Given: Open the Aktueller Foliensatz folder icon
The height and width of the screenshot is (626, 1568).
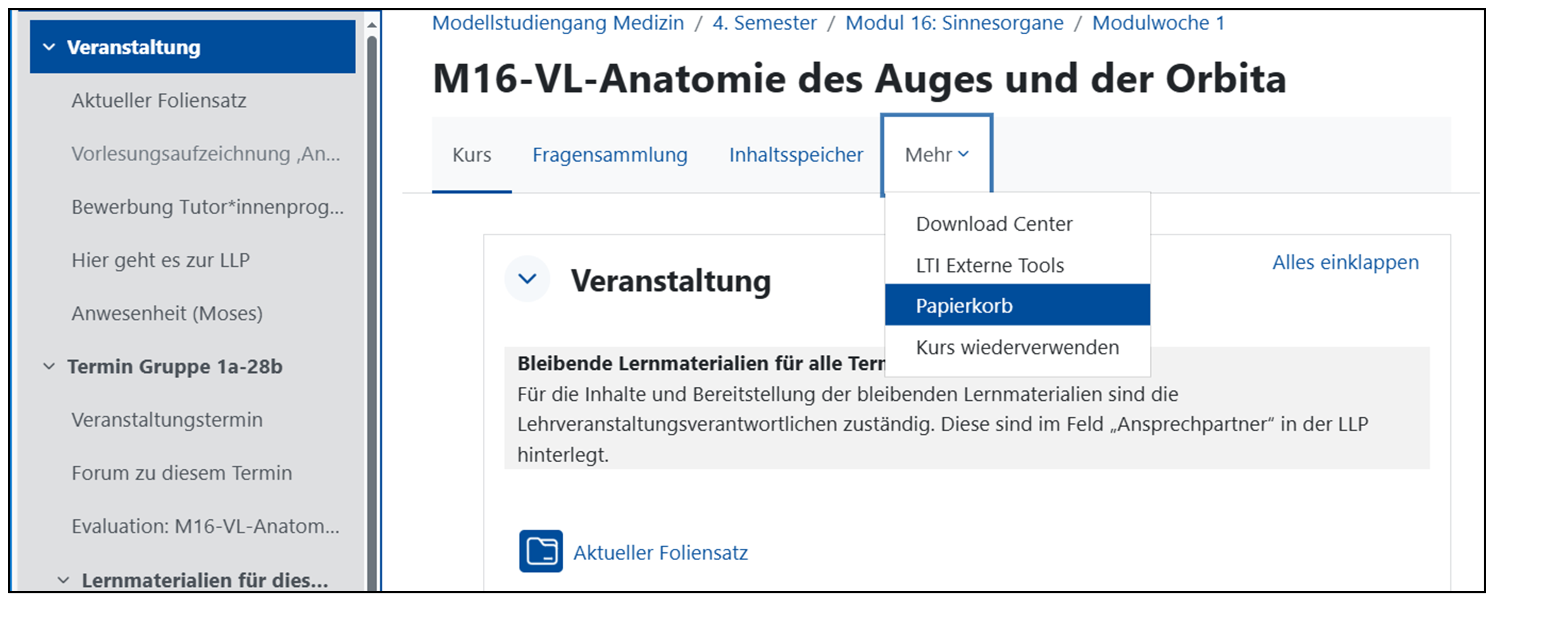Looking at the screenshot, I should 541,551.
